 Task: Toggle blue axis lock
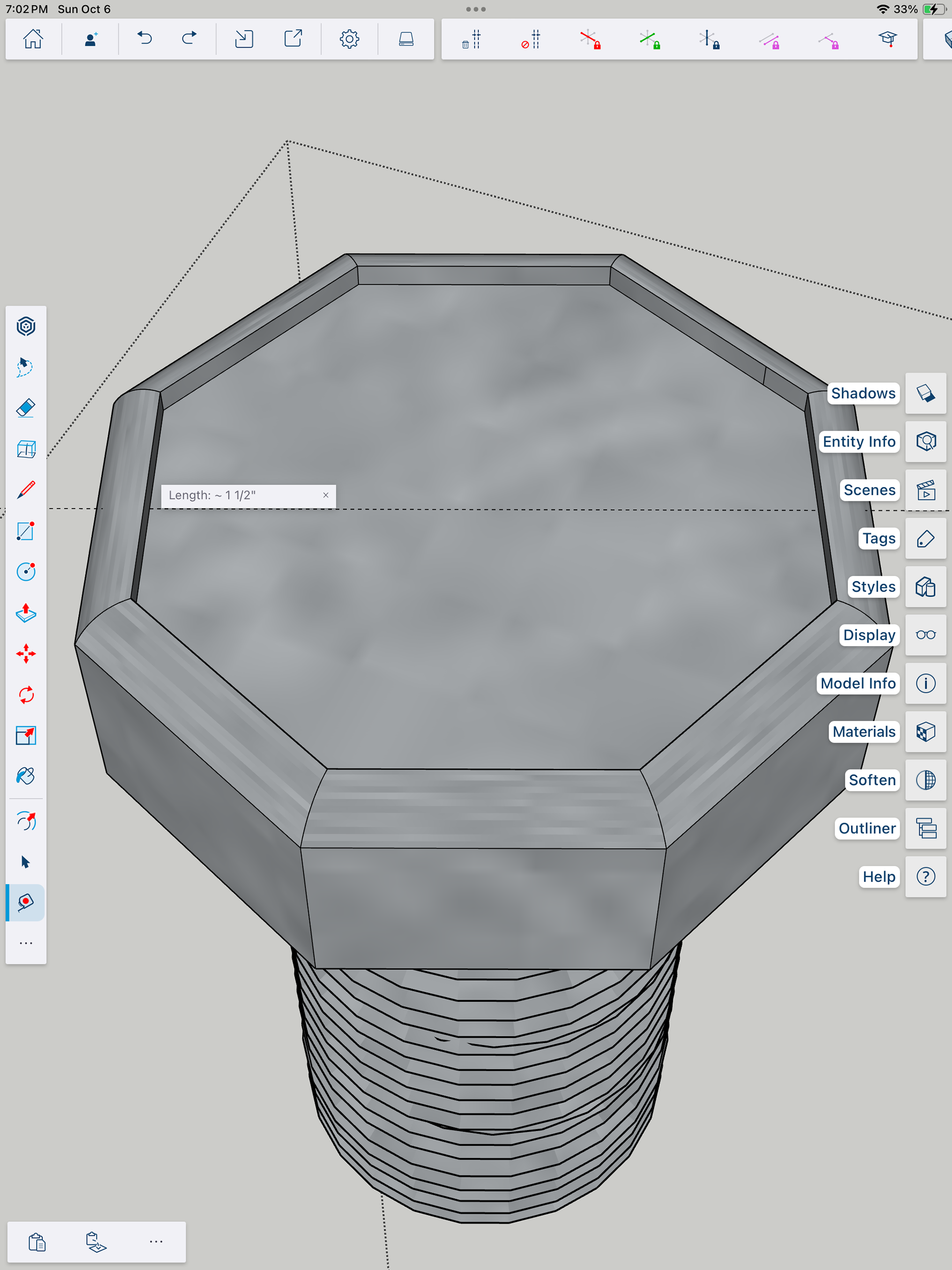point(709,40)
